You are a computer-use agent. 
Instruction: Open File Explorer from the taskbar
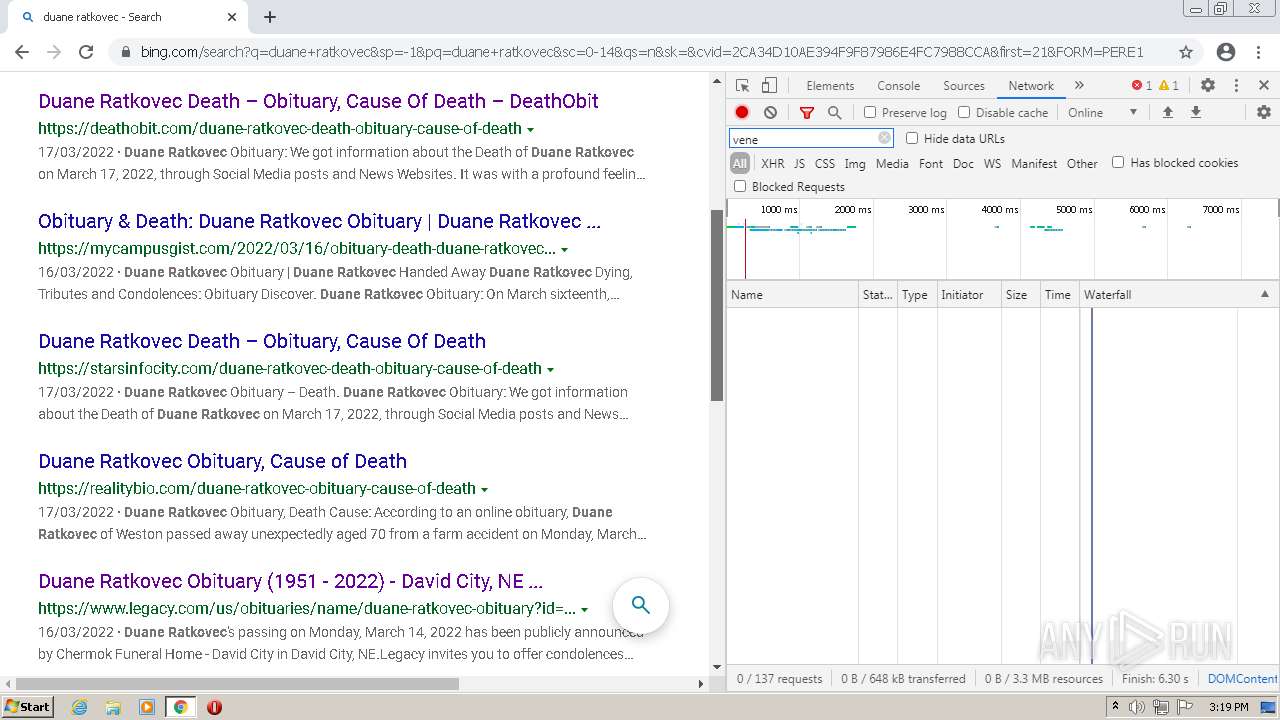pyautogui.click(x=113, y=707)
